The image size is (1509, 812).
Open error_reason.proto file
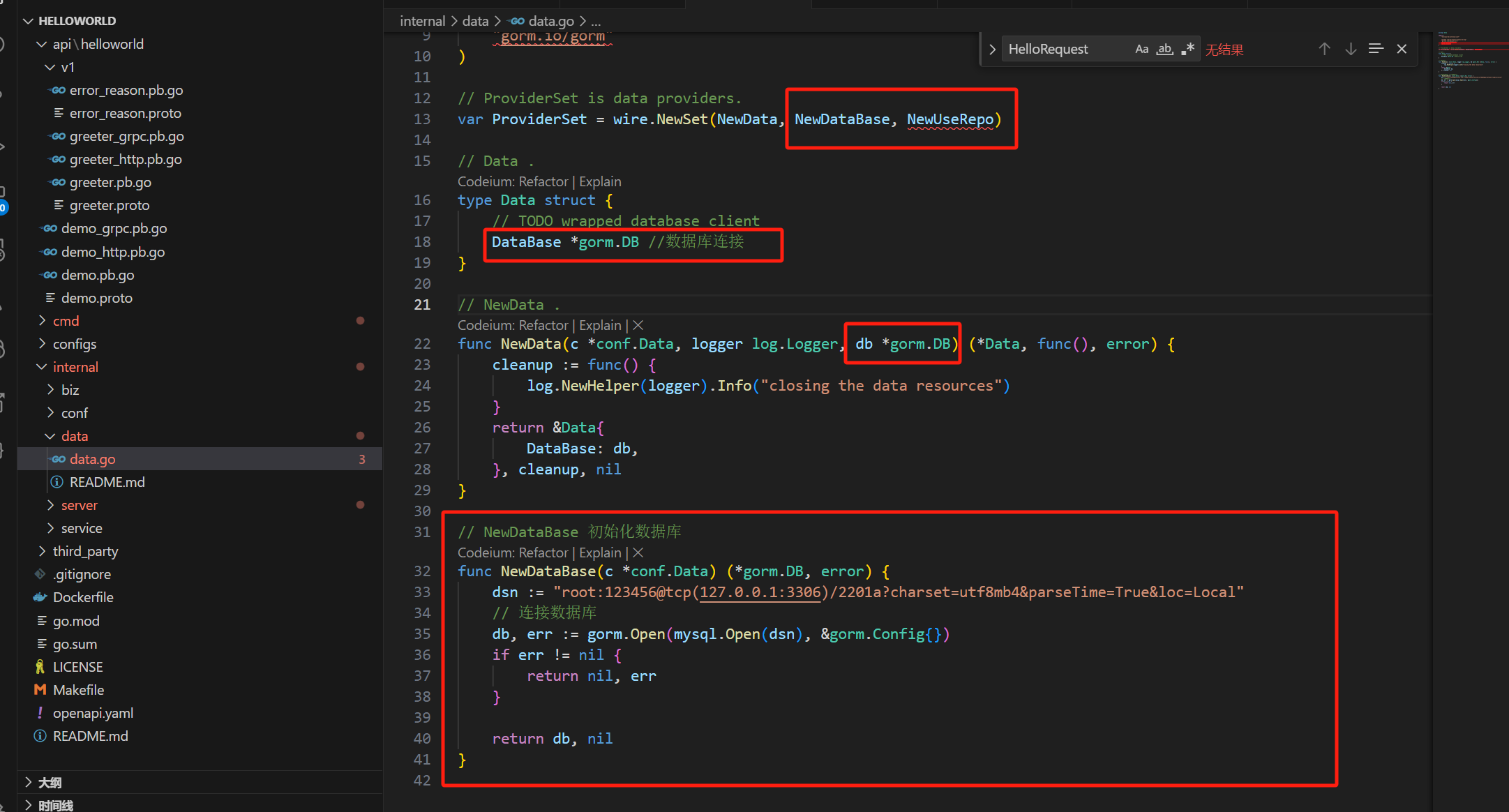(x=125, y=113)
